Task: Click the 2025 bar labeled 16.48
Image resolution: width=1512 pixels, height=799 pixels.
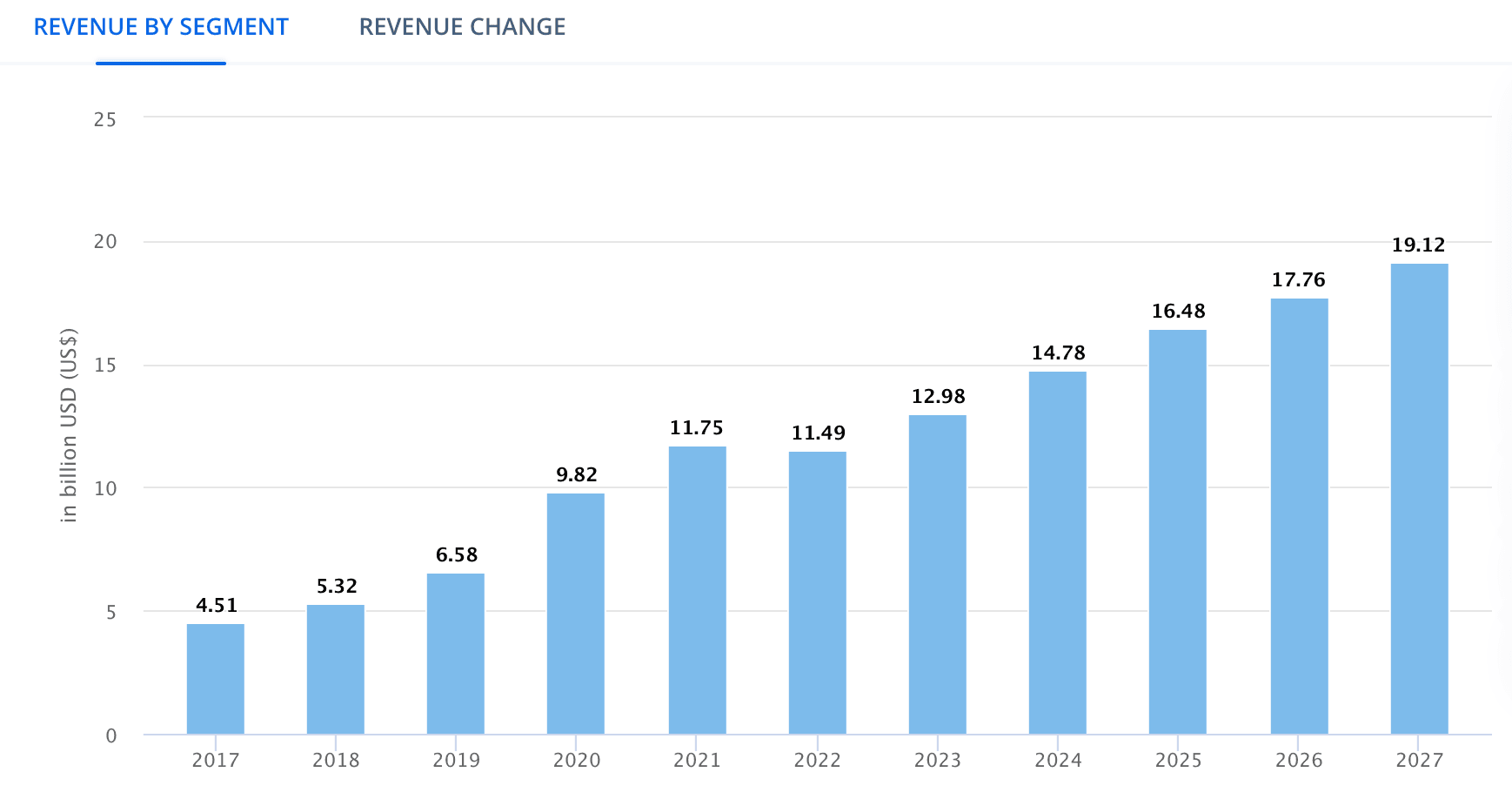Action: pos(1177,532)
